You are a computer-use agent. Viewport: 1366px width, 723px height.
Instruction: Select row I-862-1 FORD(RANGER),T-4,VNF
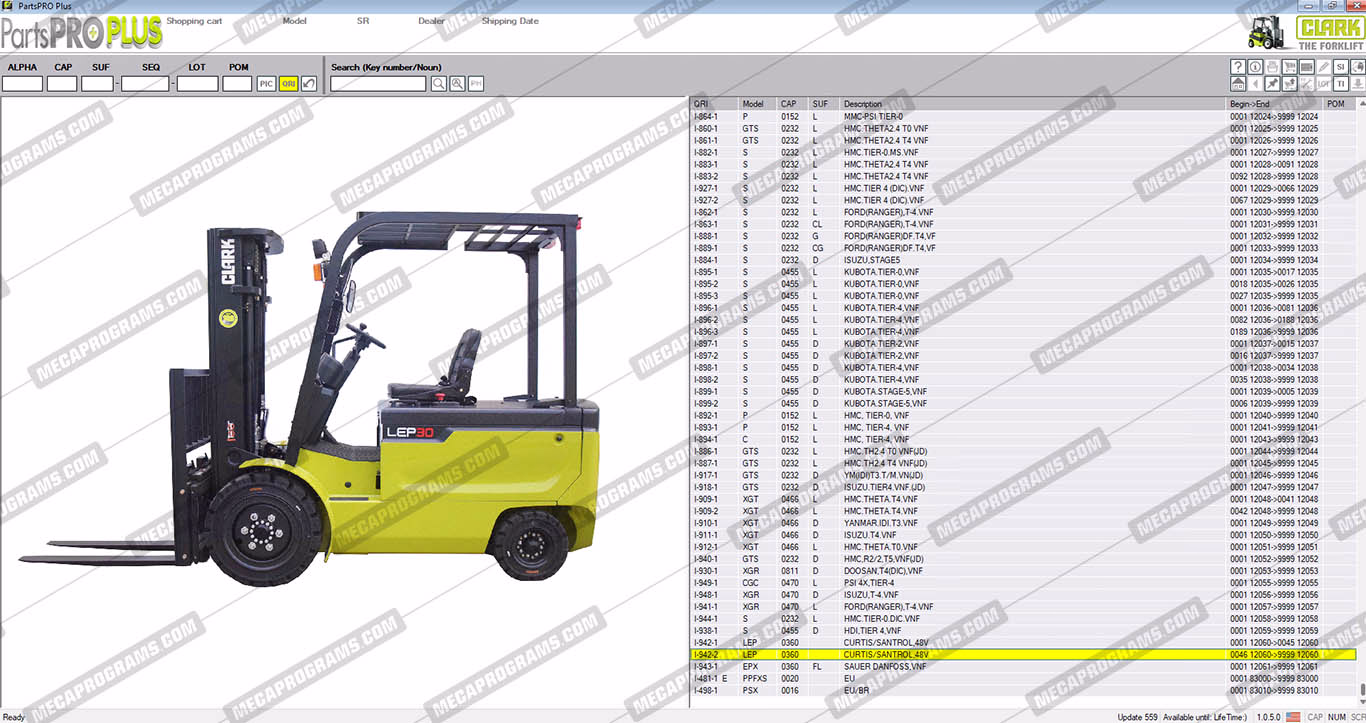(1023, 212)
